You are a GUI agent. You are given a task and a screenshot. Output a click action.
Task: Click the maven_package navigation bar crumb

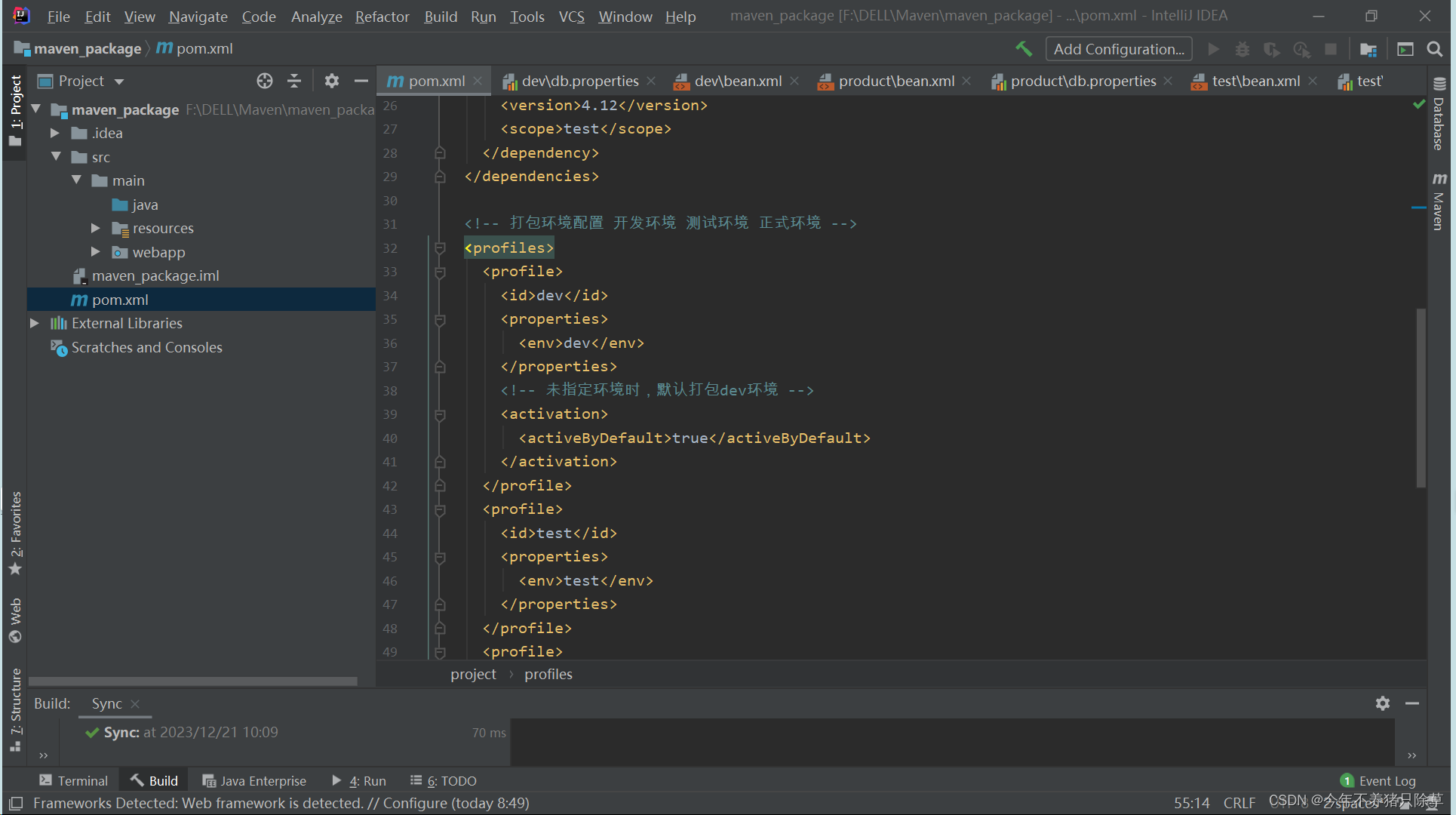coord(78,49)
